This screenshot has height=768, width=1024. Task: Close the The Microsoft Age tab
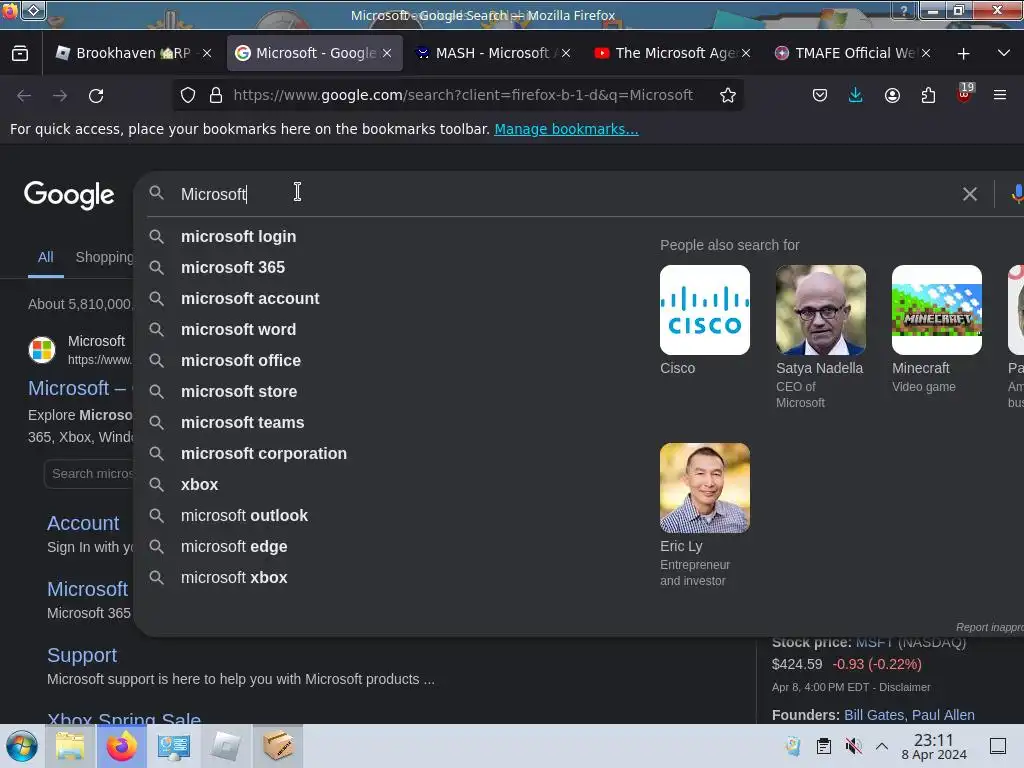click(746, 53)
